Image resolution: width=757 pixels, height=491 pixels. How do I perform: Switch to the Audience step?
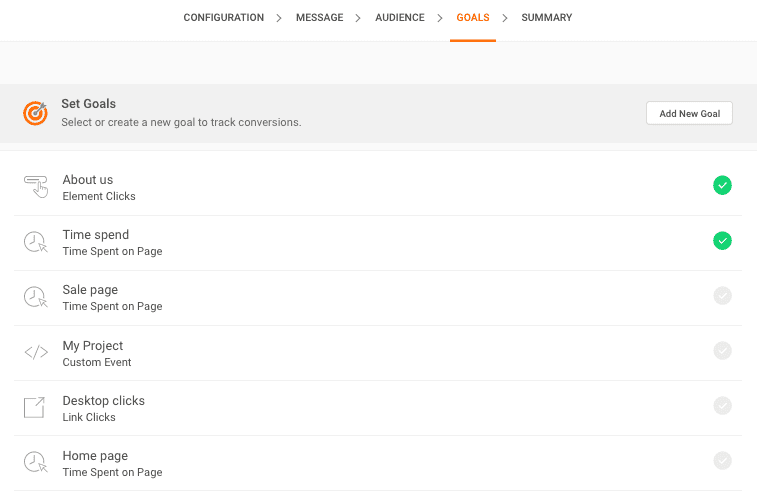399,18
